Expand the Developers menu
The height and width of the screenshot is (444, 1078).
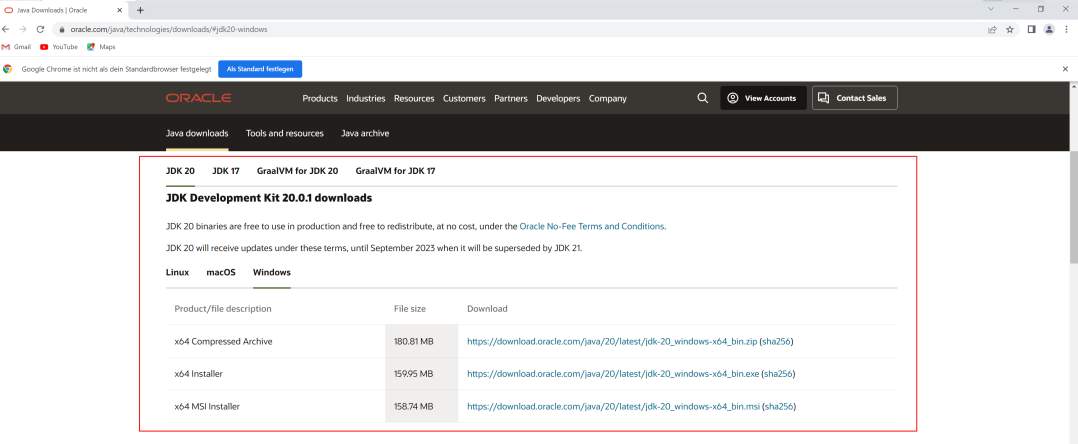(x=558, y=99)
